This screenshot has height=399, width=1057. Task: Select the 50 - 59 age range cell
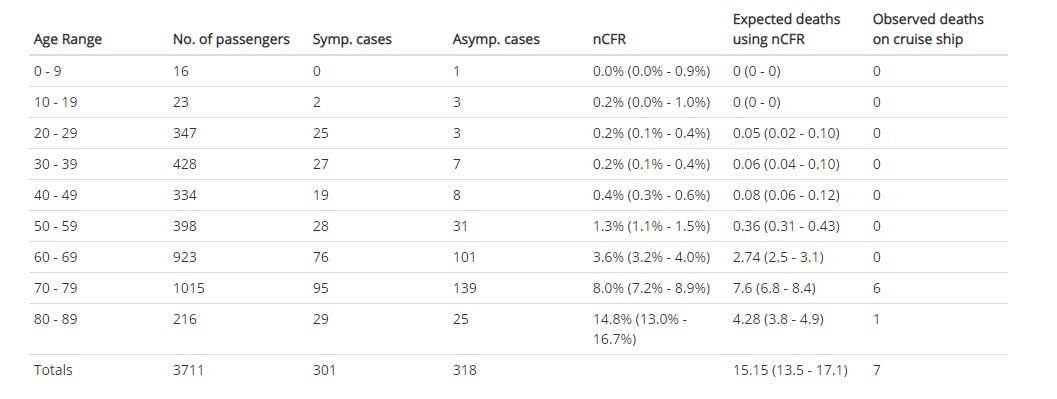tap(55, 226)
